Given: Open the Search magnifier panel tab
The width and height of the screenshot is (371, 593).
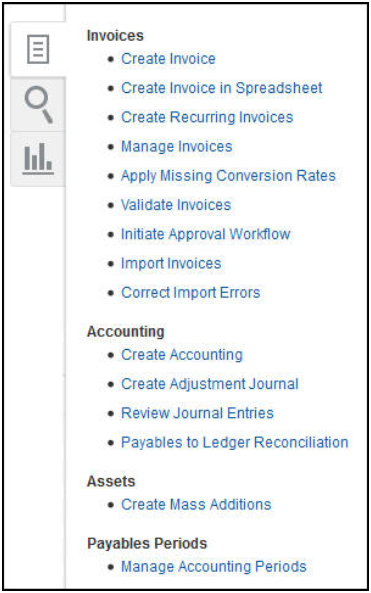Looking at the screenshot, I should [38, 104].
